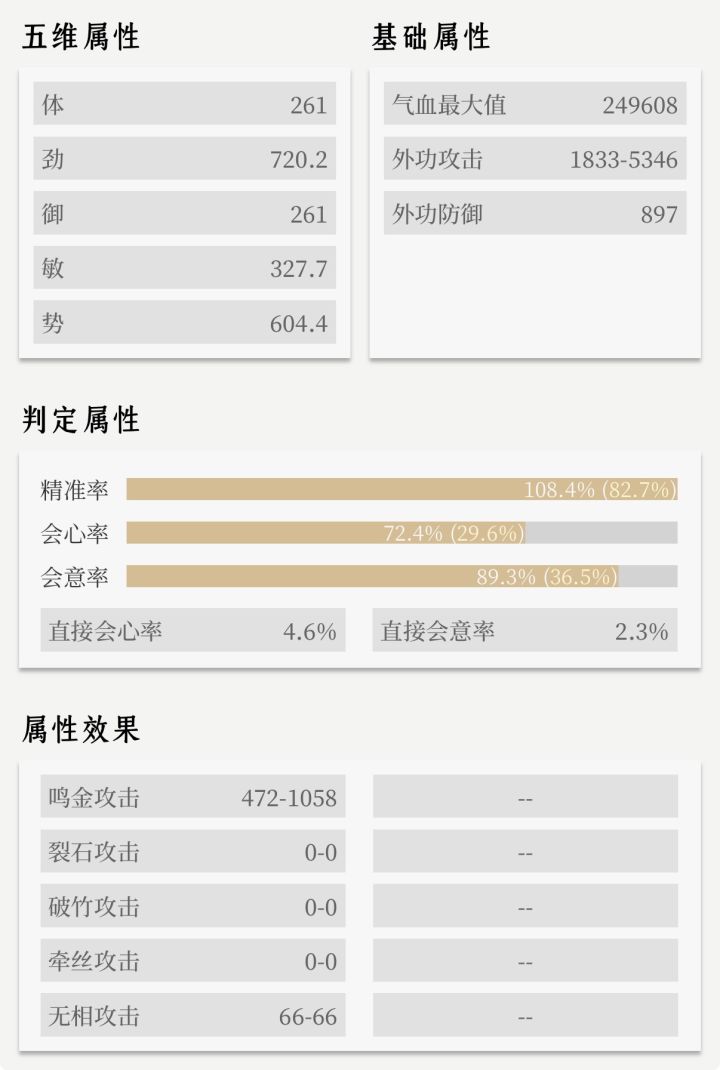Click the 外功攻击 1833-5346 row
Image resolution: width=720 pixels, height=1070 pixels.
(534, 158)
